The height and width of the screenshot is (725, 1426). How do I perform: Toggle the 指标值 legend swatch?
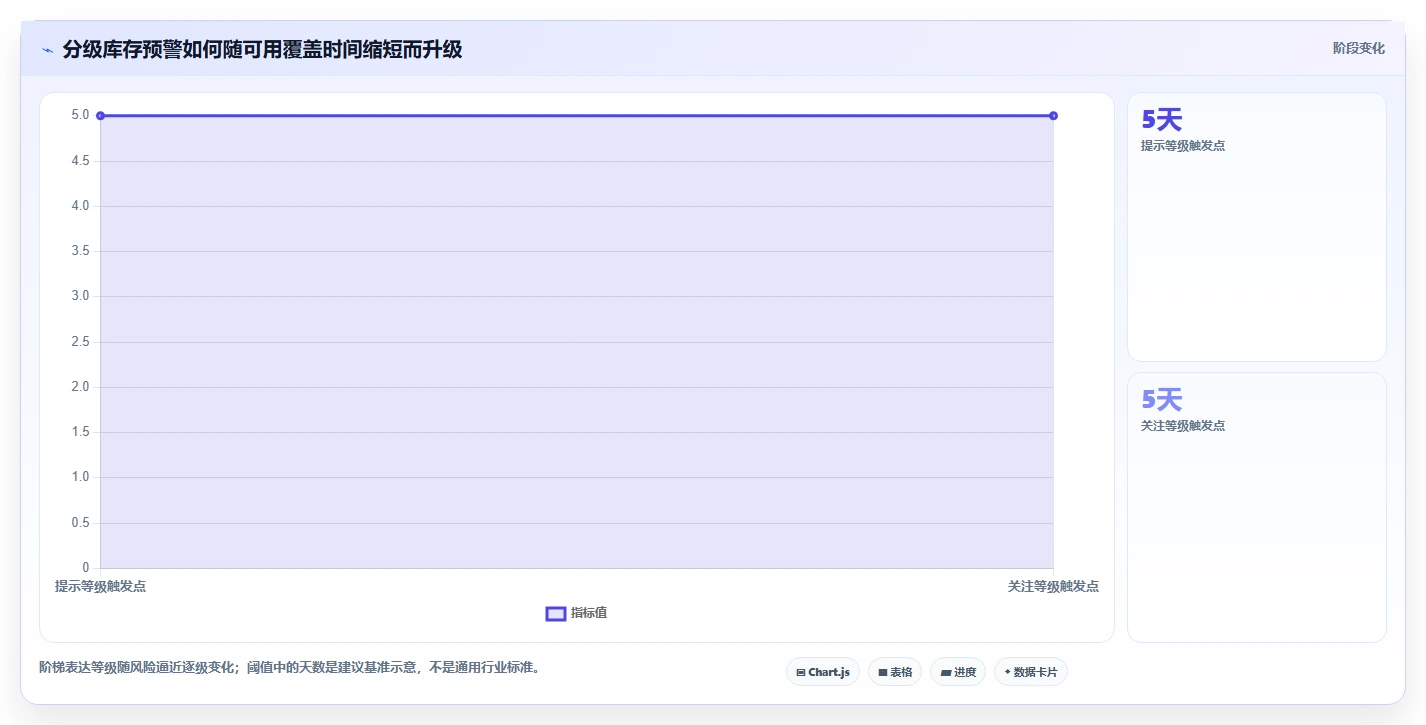point(556,613)
